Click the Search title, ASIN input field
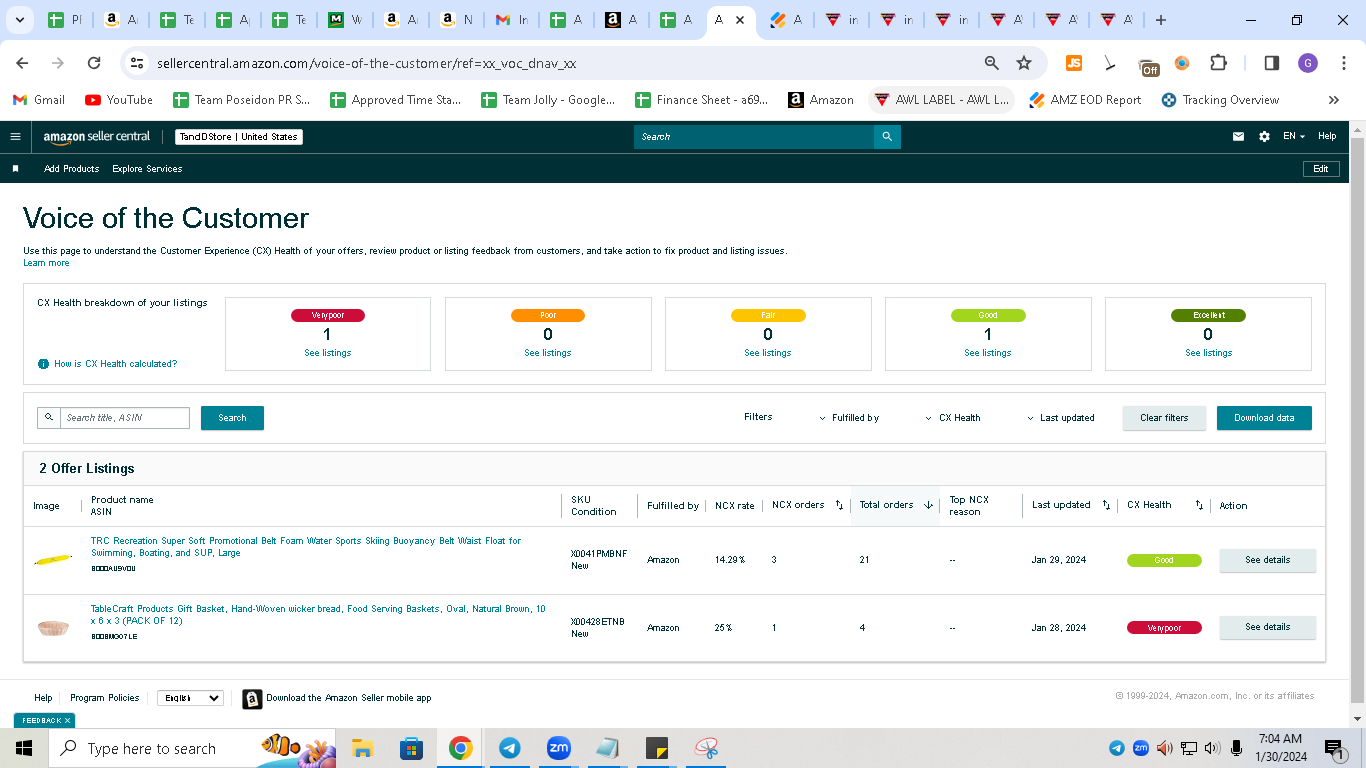 click(x=125, y=418)
